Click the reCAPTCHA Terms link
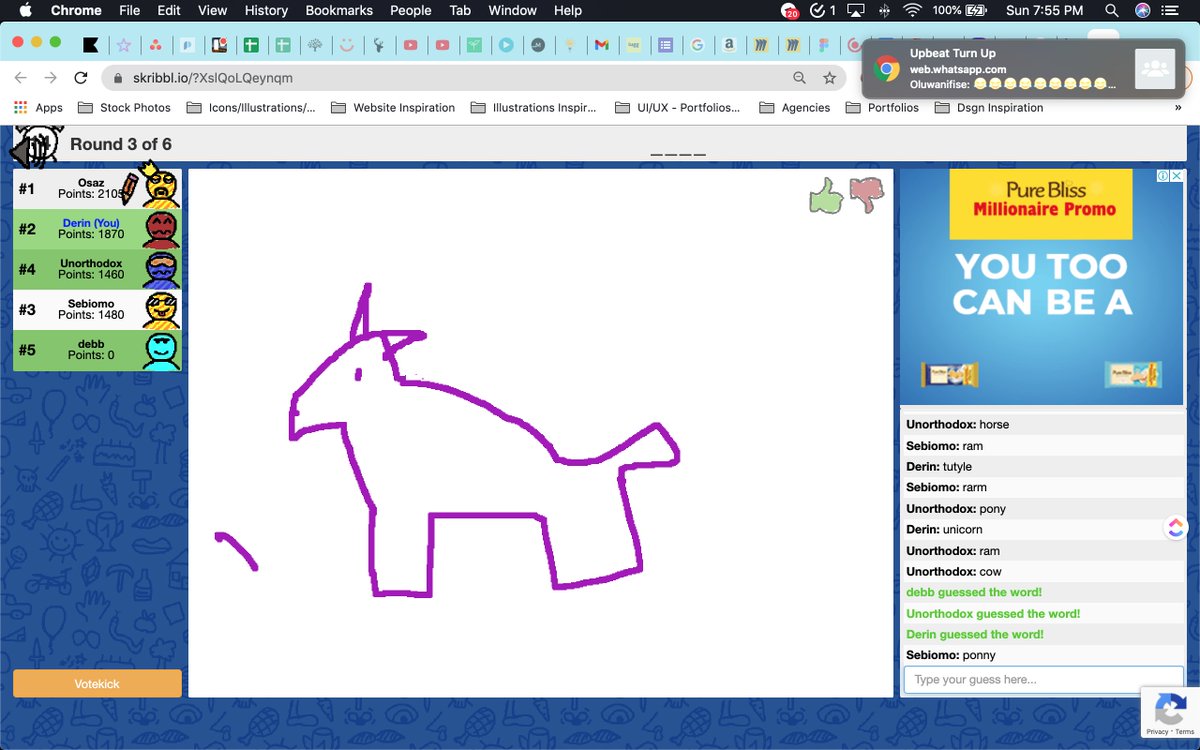Screen dimensions: 1200x750 (1184, 732)
